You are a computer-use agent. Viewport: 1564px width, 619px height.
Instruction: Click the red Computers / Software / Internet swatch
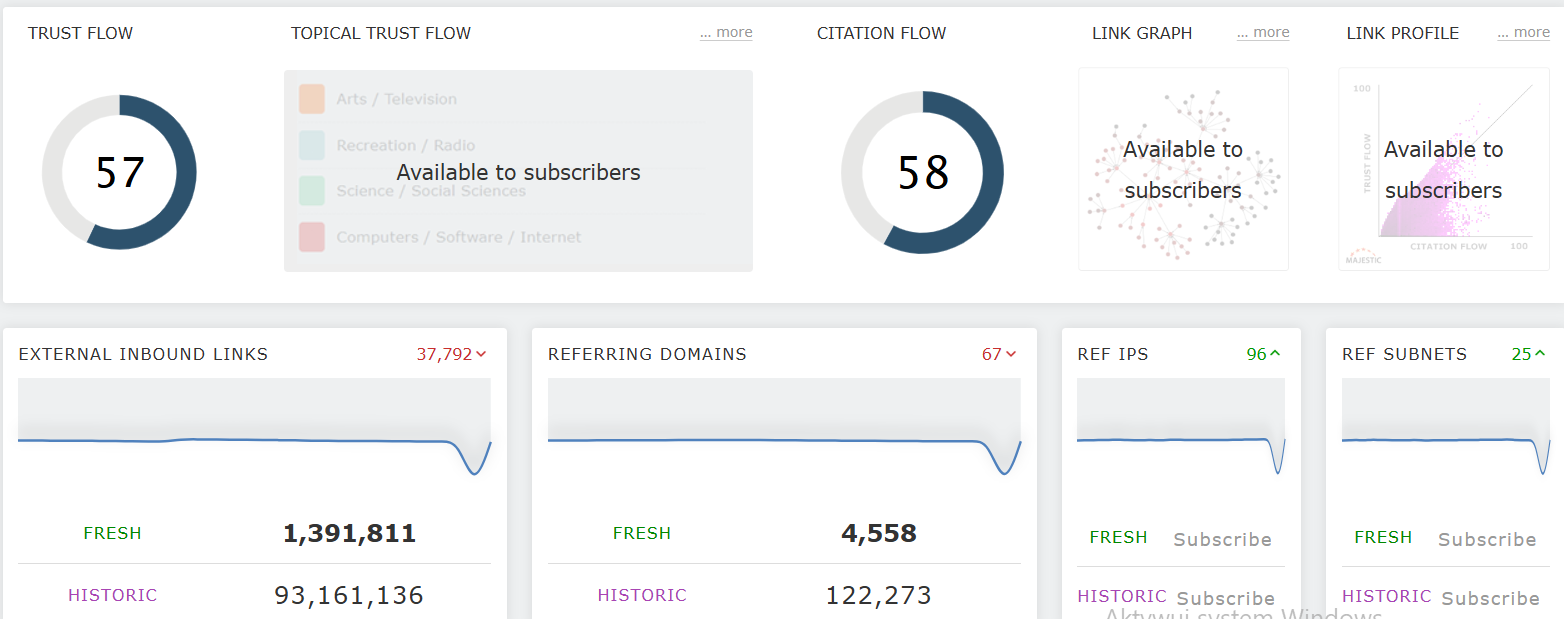pos(311,237)
